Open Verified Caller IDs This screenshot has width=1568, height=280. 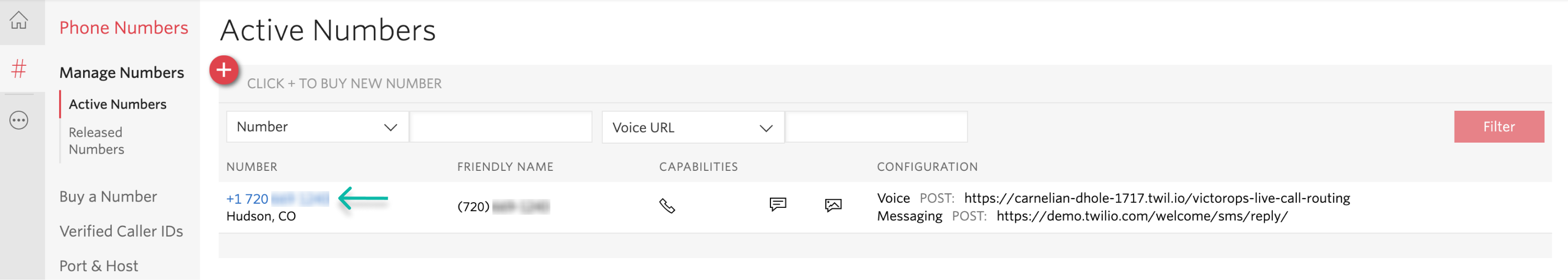[x=121, y=231]
